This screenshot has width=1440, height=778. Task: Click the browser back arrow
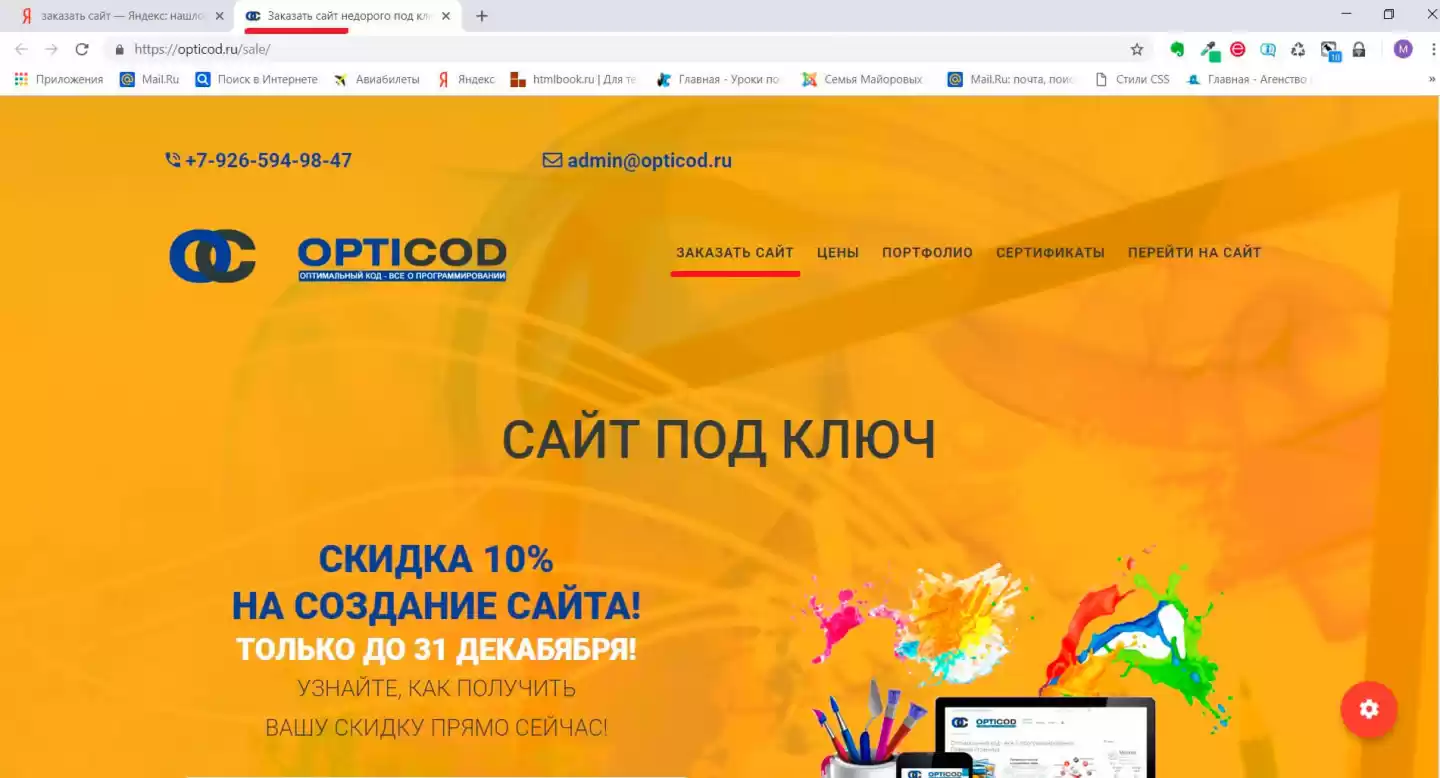click(x=21, y=49)
